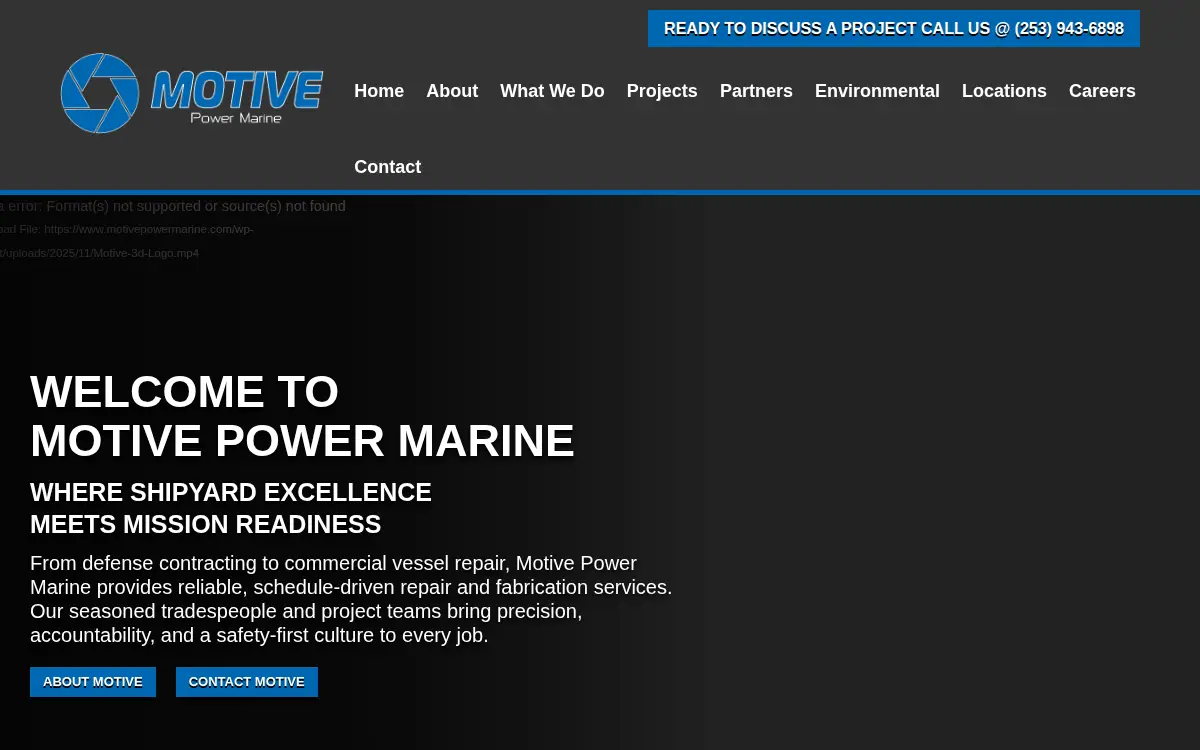Click the Contact Motive button

pyautogui.click(x=247, y=682)
